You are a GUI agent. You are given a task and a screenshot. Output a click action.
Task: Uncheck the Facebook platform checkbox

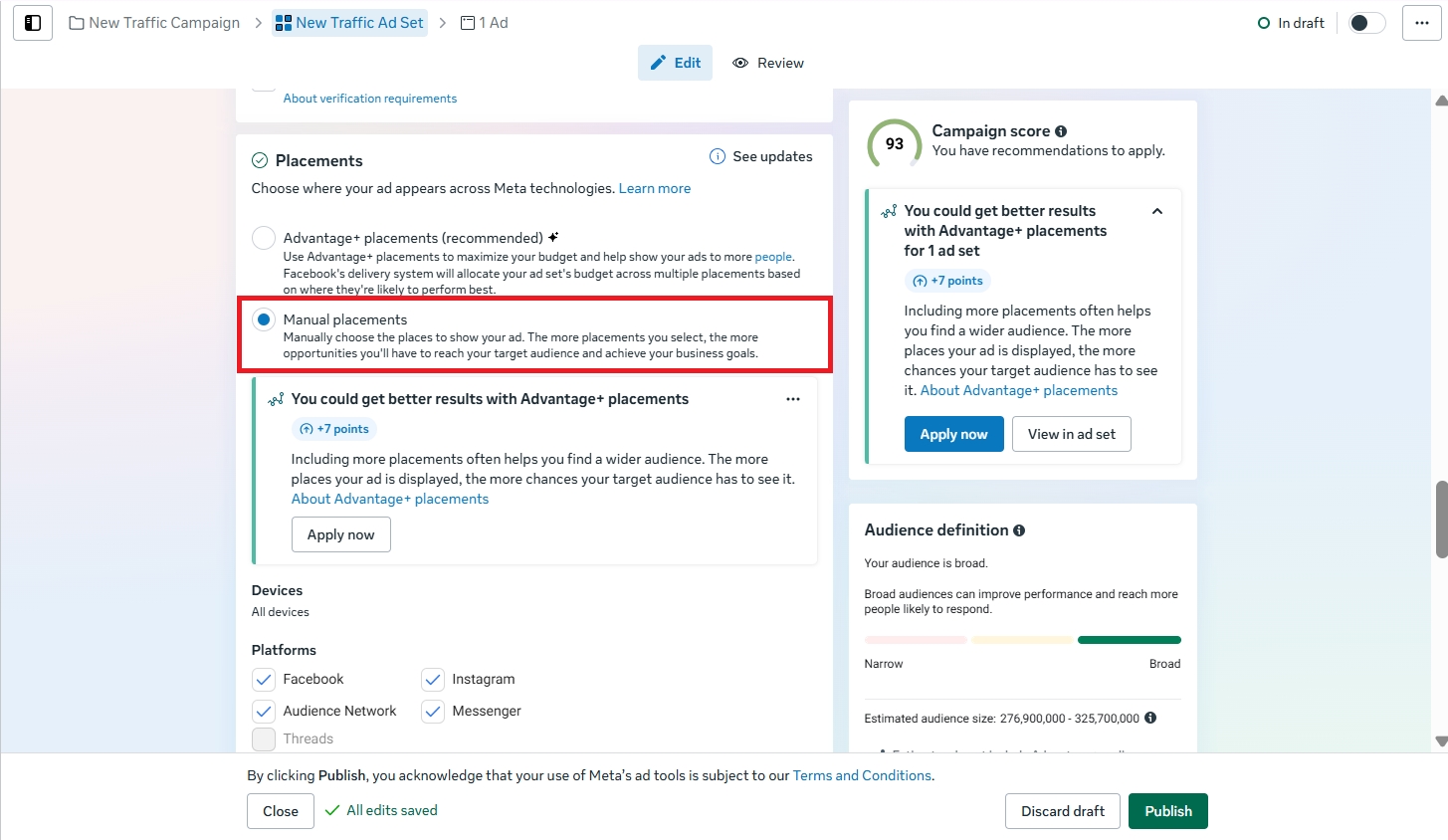click(x=264, y=680)
